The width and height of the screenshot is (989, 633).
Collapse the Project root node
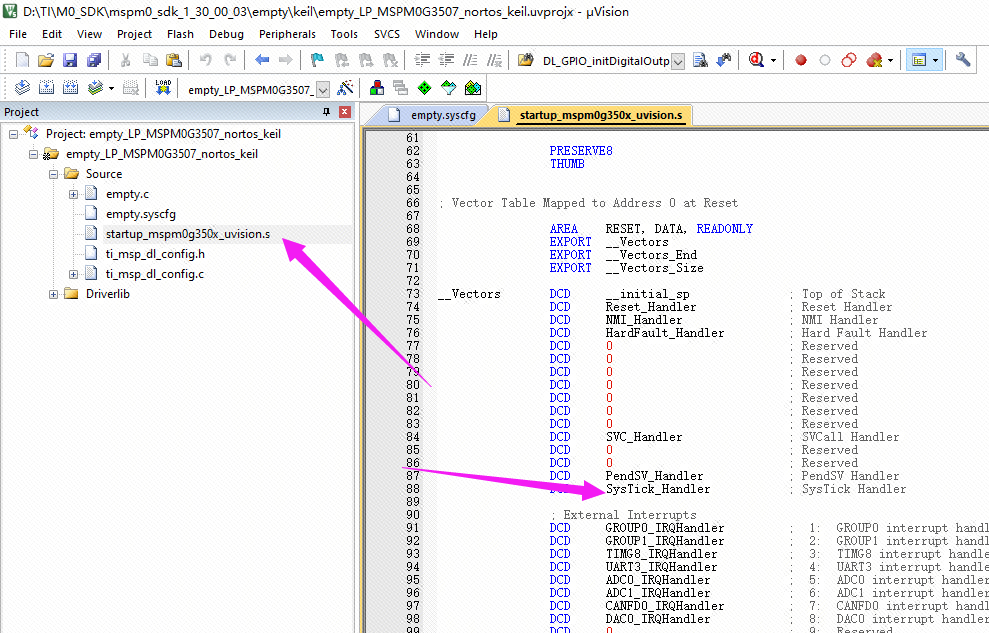tap(13, 134)
